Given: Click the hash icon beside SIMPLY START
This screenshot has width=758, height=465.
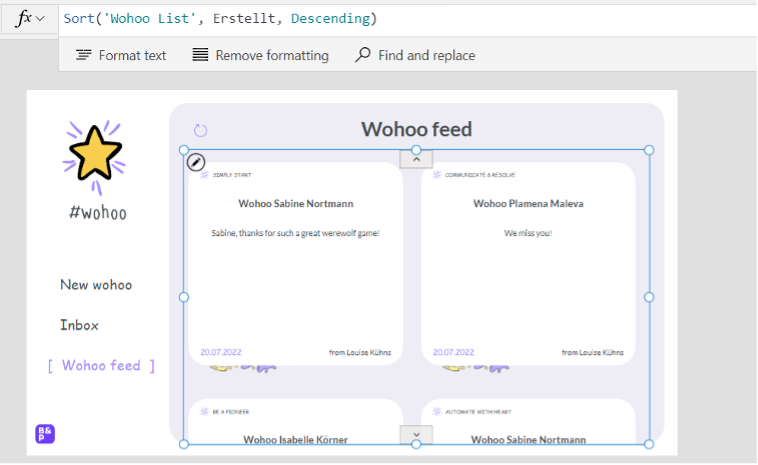Looking at the screenshot, I should pos(204,174).
